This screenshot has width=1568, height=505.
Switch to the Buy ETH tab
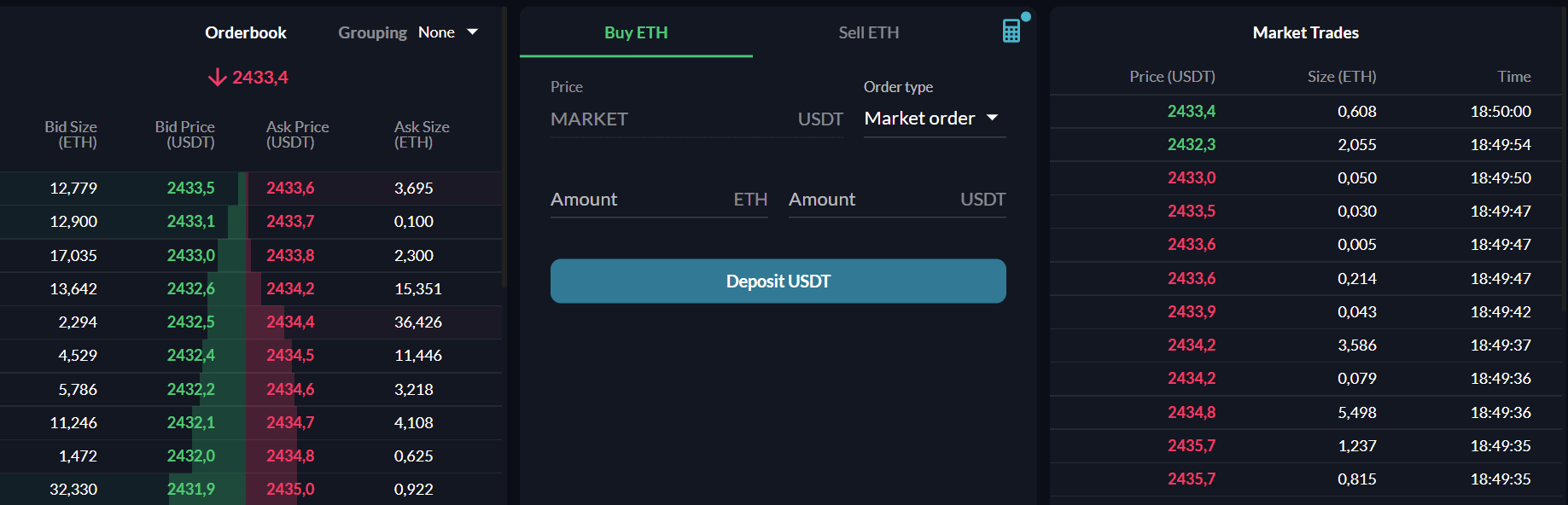[x=636, y=32]
